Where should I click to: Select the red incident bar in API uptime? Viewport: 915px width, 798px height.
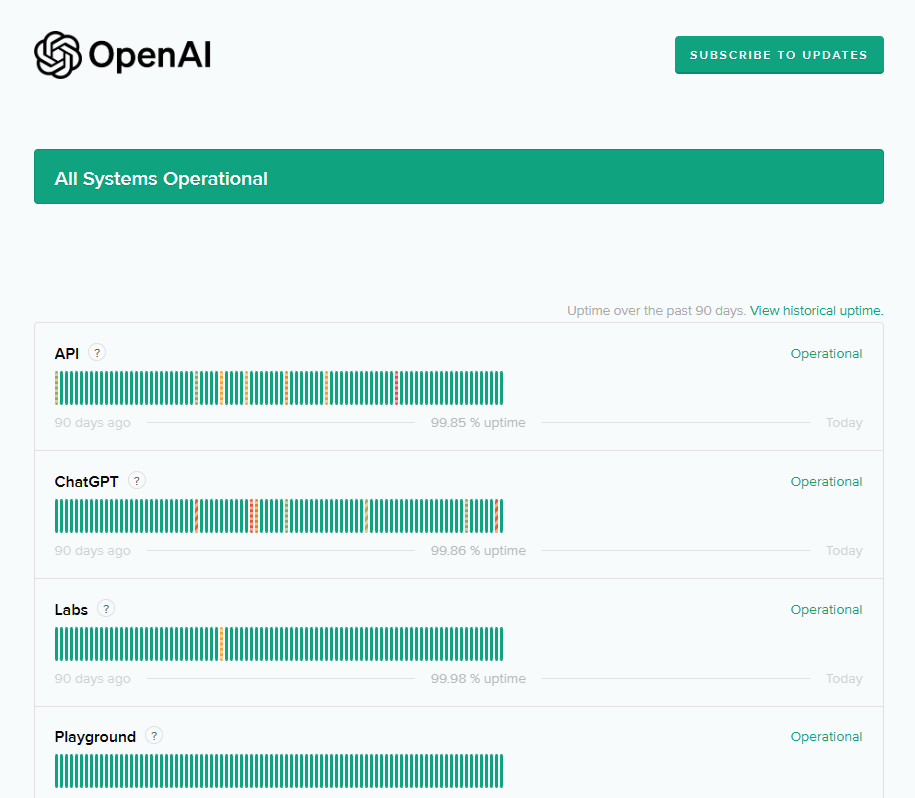coord(396,388)
